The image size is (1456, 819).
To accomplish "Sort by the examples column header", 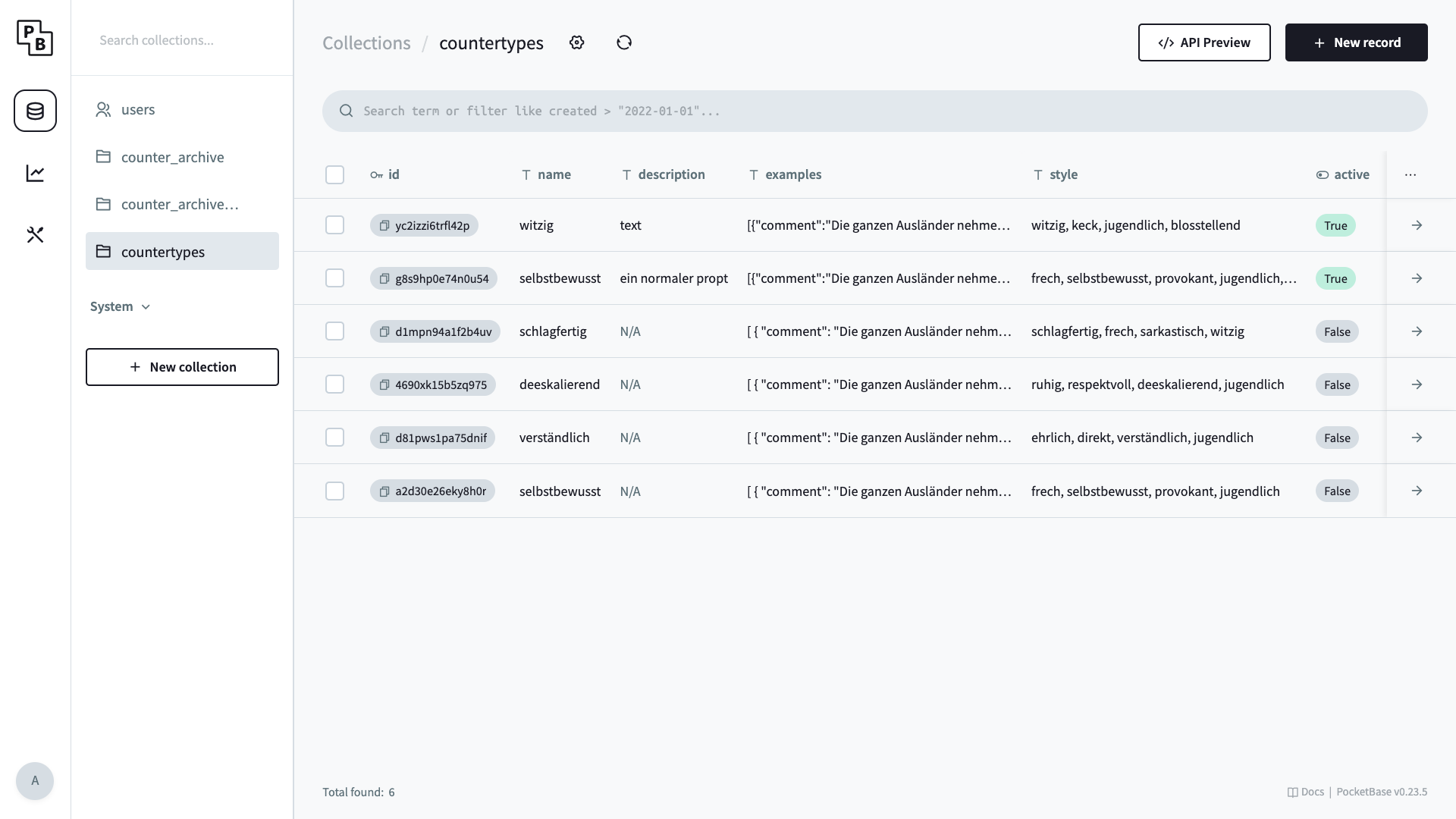I will coord(785,174).
